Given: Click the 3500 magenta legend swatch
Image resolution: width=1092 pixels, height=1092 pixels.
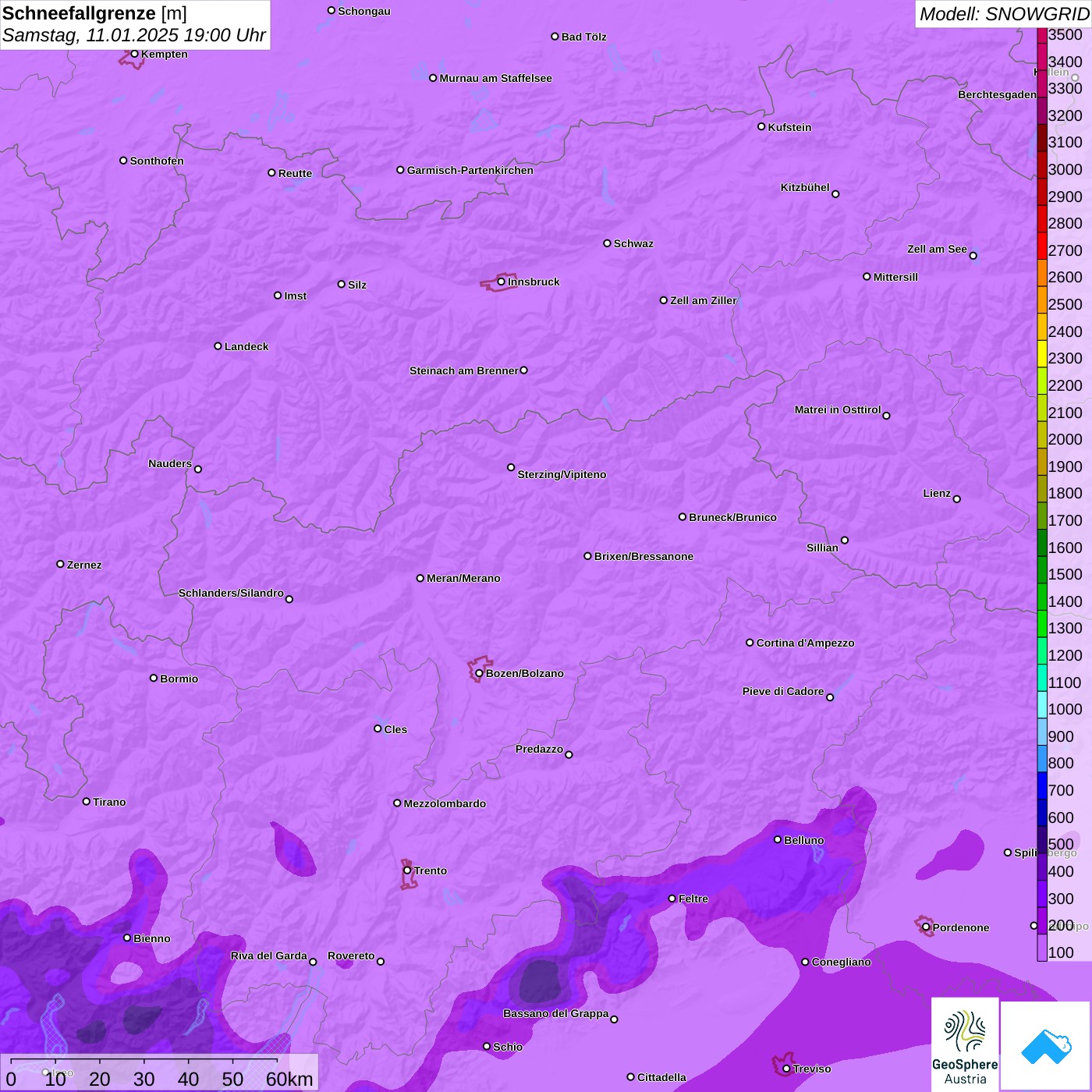Looking at the screenshot, I should click(x=1042, y=34).
